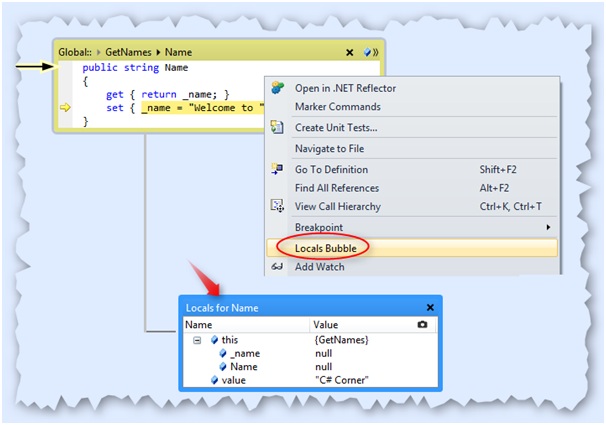
Task: Click the Value column header in Locals
Action: click(373, 325)
